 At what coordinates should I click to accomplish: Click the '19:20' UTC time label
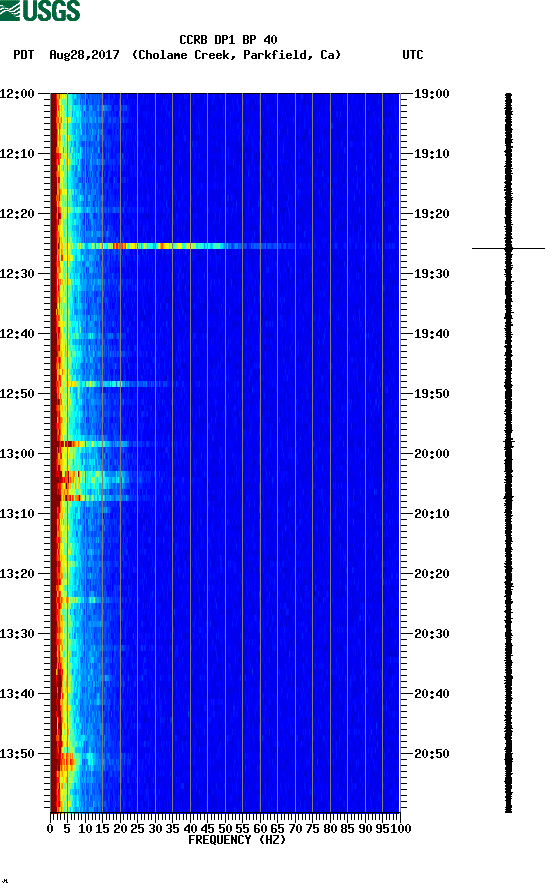(431, 213)
